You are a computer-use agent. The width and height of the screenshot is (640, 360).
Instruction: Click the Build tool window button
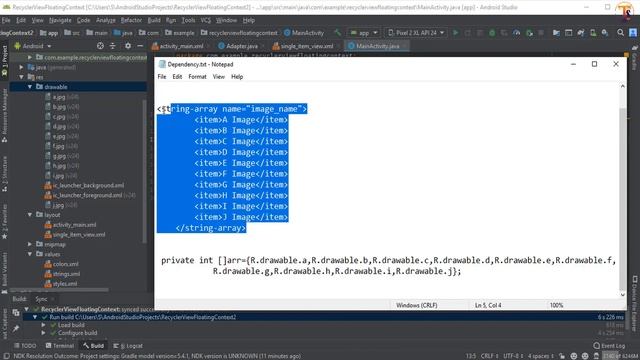tap(93, 346)
